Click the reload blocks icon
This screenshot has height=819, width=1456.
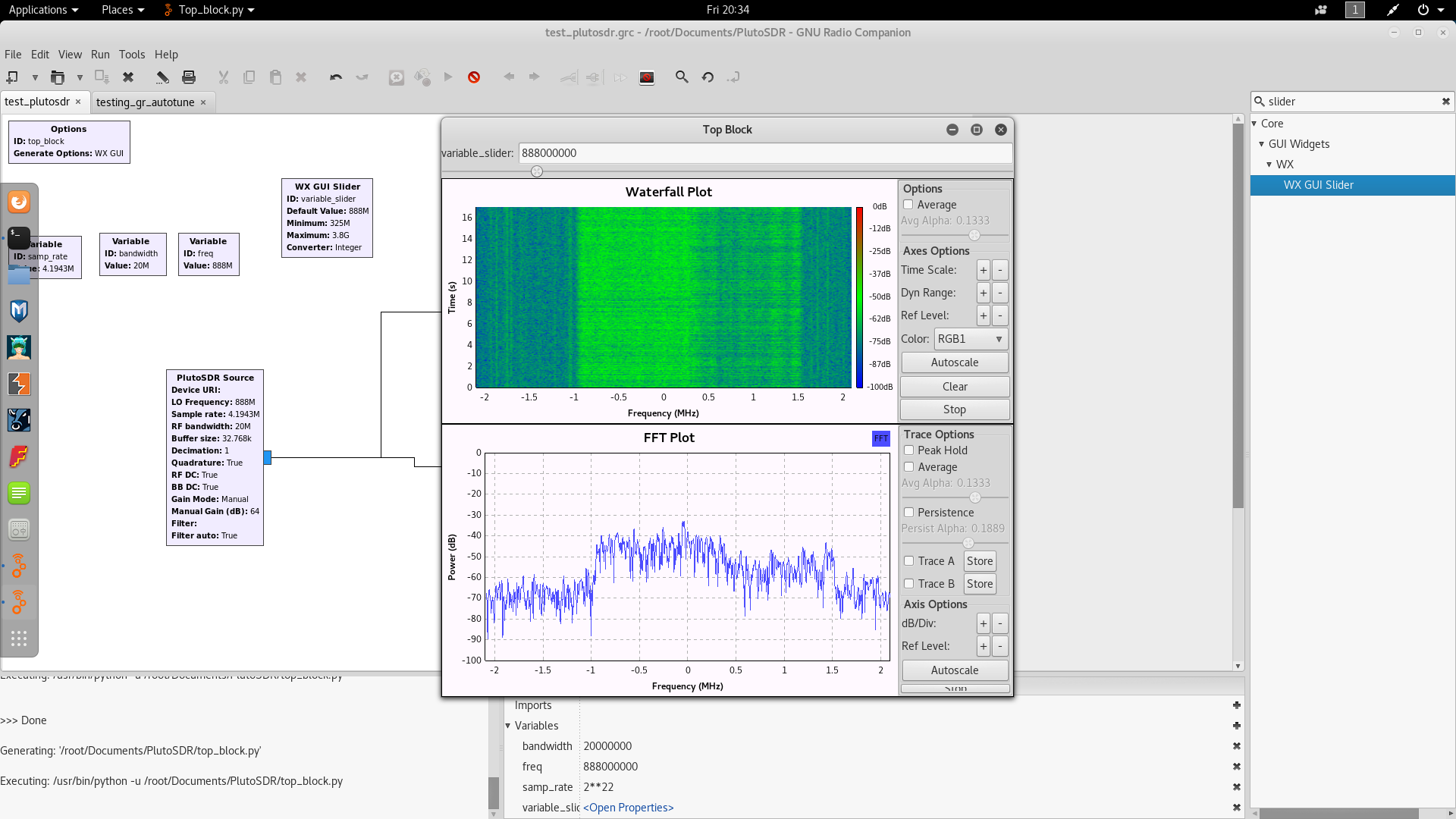click(708, 77)
